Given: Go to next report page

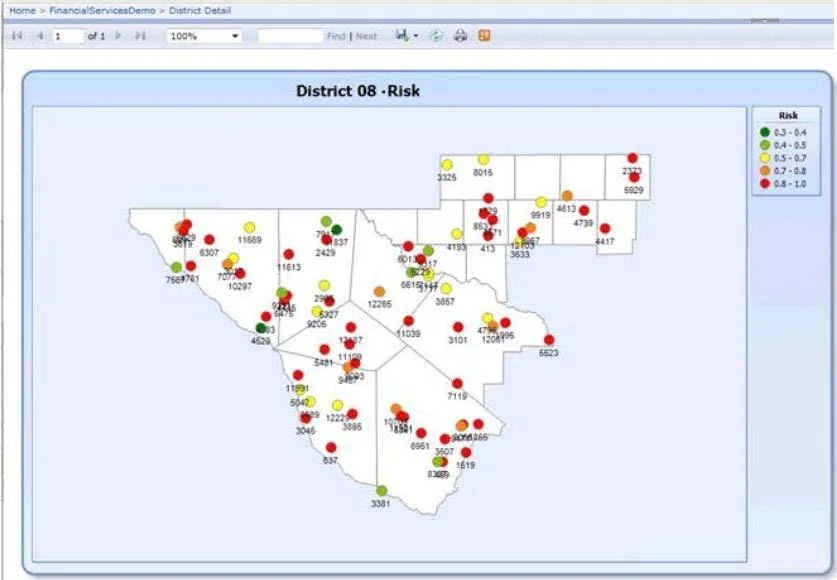Looking at the screenshot, I should (119, 36).
